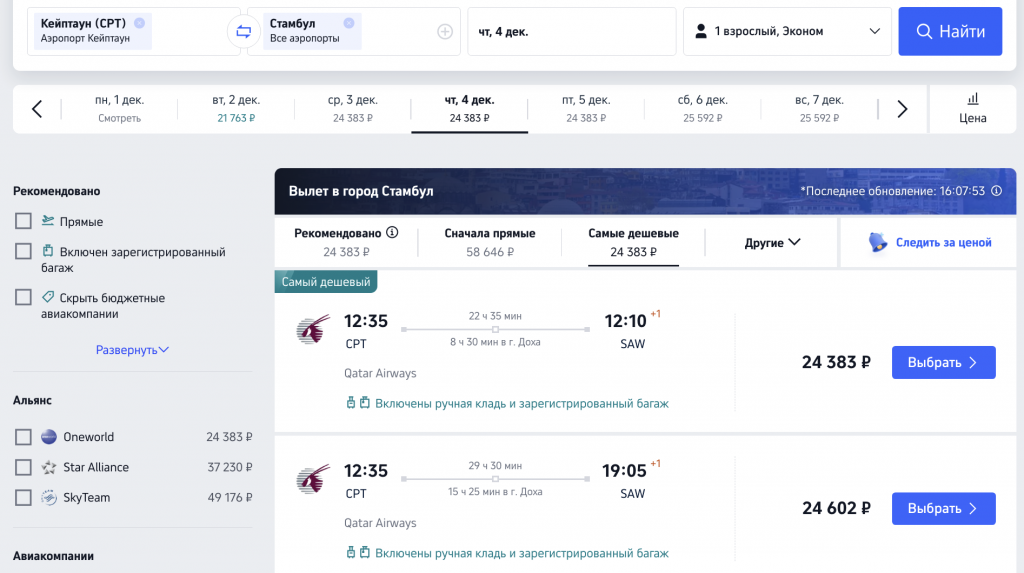This screenshot has width=1024, height=573.
Task: Click the bell icon for price tracking
Action: tap(878, 242)
